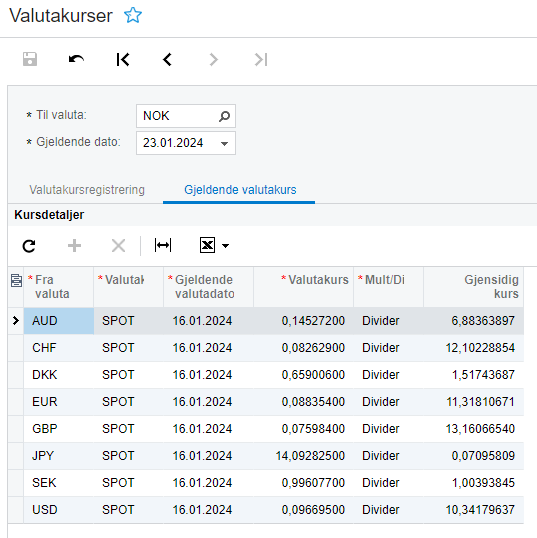Image resolution: width=537 pixels, height=538 pixels.
Task: Sort by the Gjensidig kurs header
Action: click(x=474, y=287)
